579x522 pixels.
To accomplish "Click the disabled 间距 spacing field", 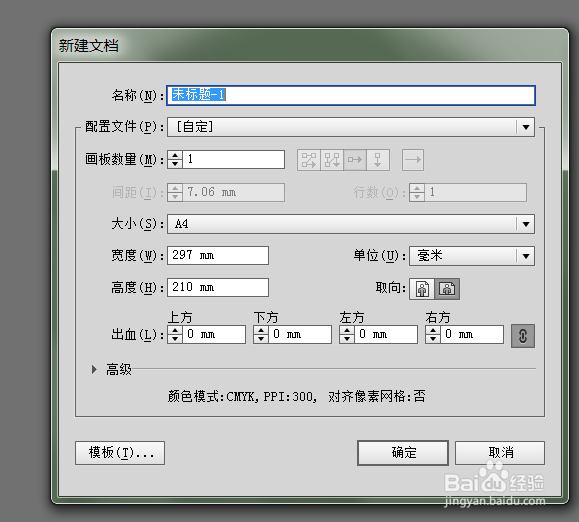I will 233,192.
